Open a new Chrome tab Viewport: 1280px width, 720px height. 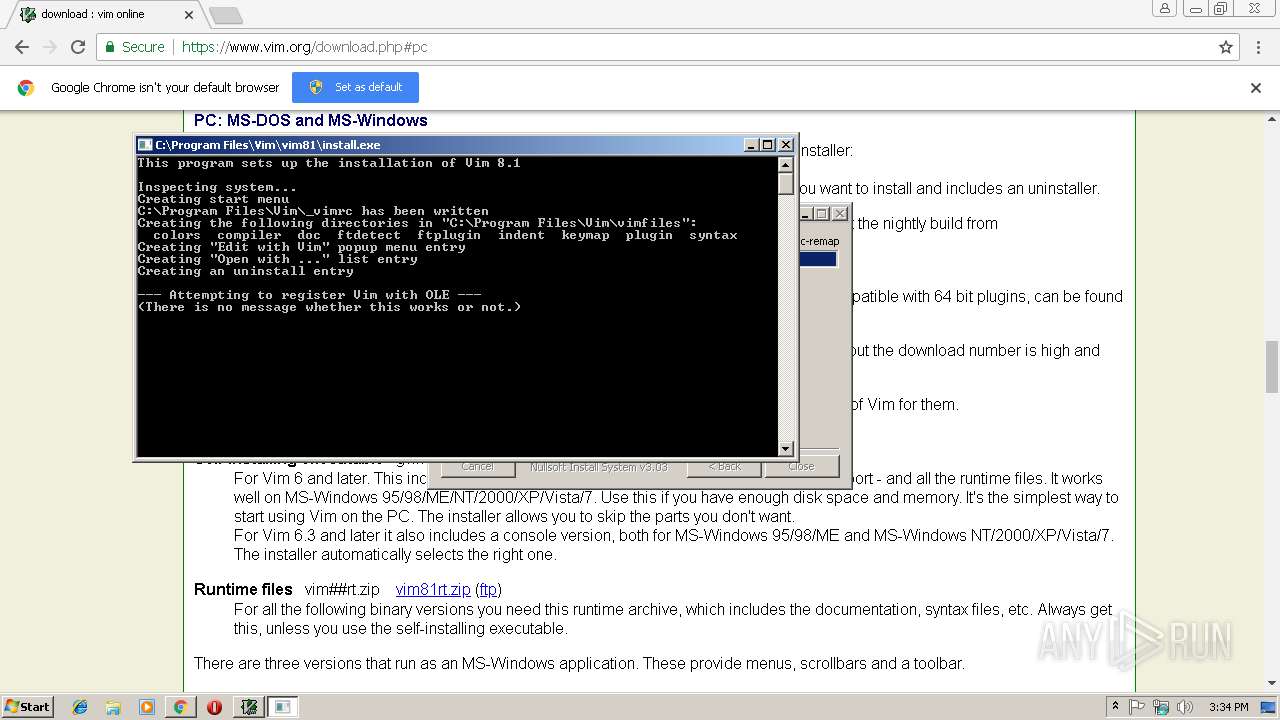tap(225, 15)
